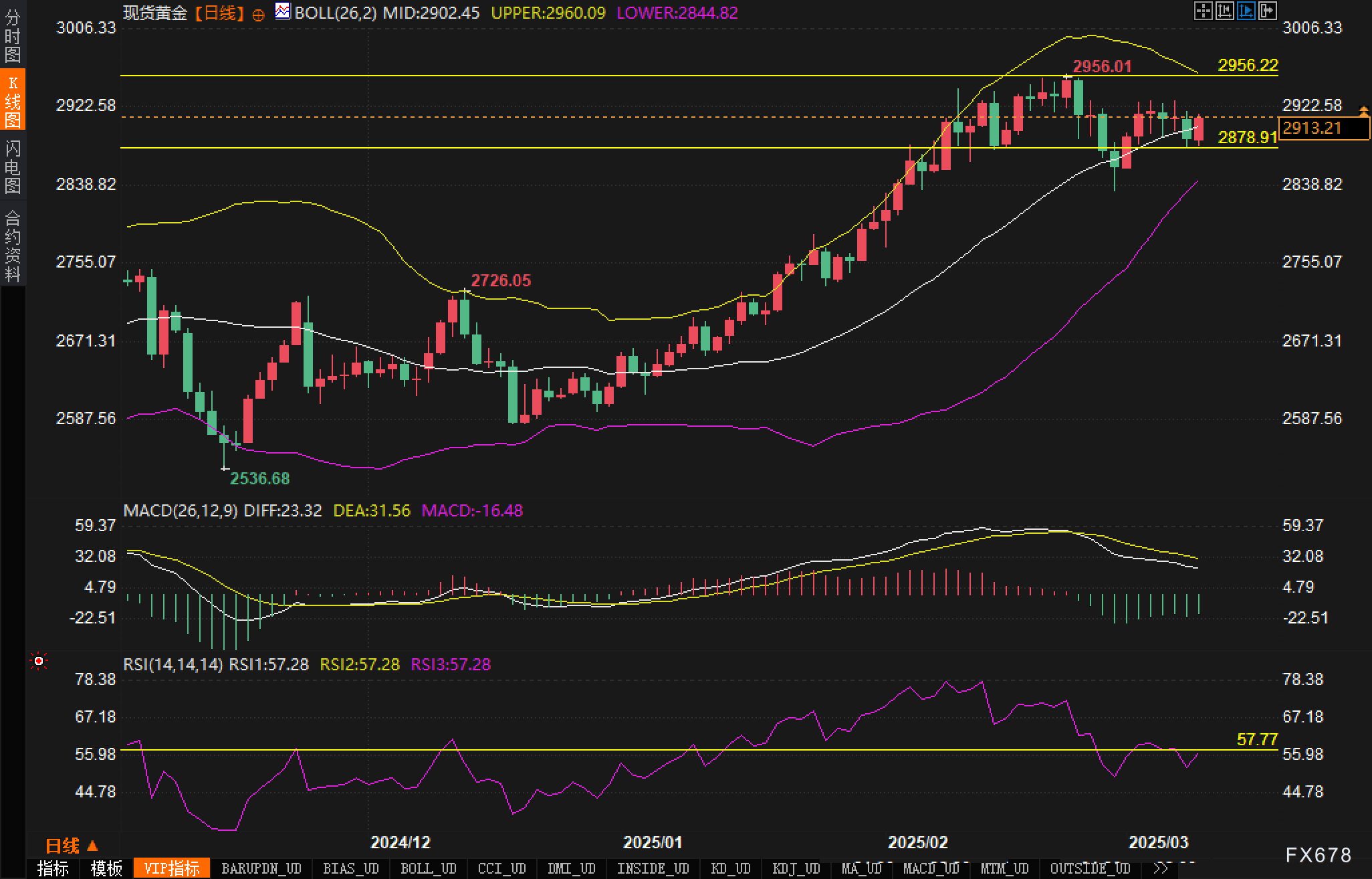The image size is (1372, 879).
Task: Click the orange circle icon beside 日线 title
Action: pos(259,15)
